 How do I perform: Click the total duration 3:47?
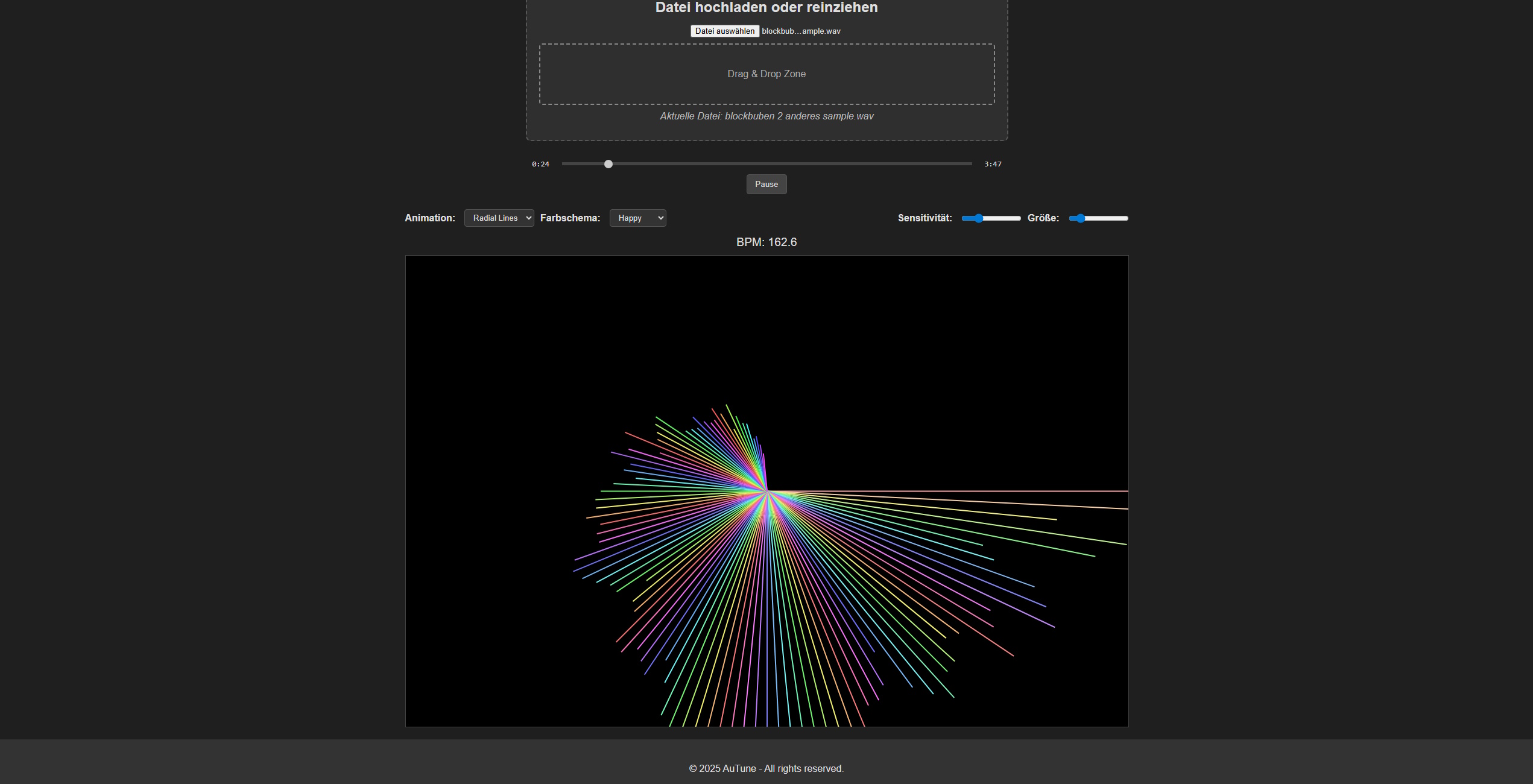point(992,163)
